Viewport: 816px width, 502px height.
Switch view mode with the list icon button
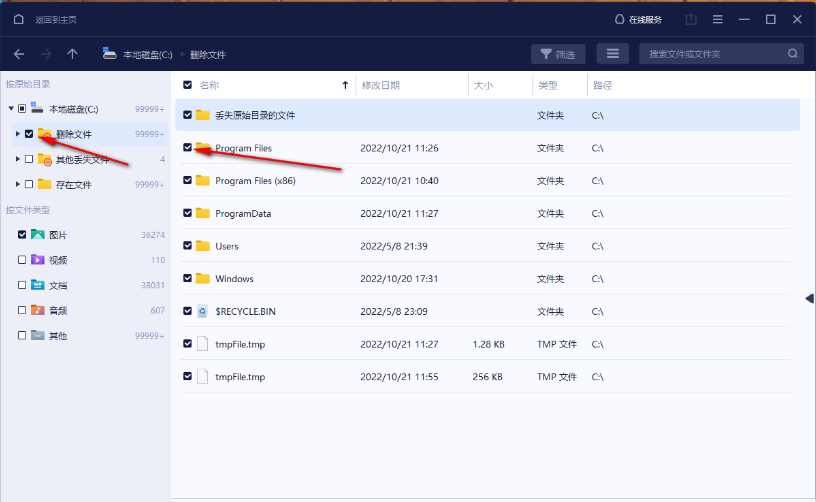[x=613, y=54]
